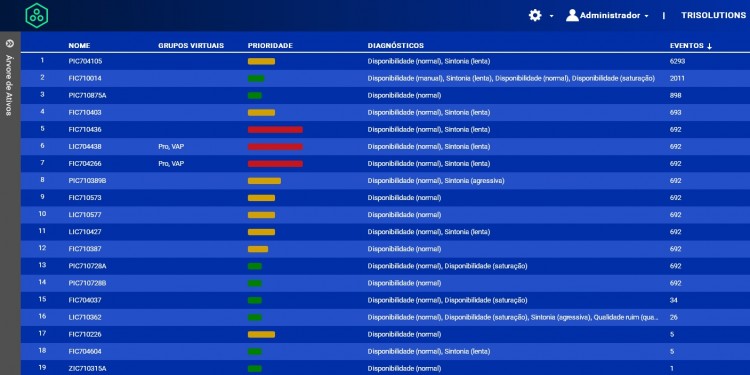Click the DIAGNÓSTICOS column header
Screen dimensions: 750x375
pyautogui.click(x=396, y=46)
